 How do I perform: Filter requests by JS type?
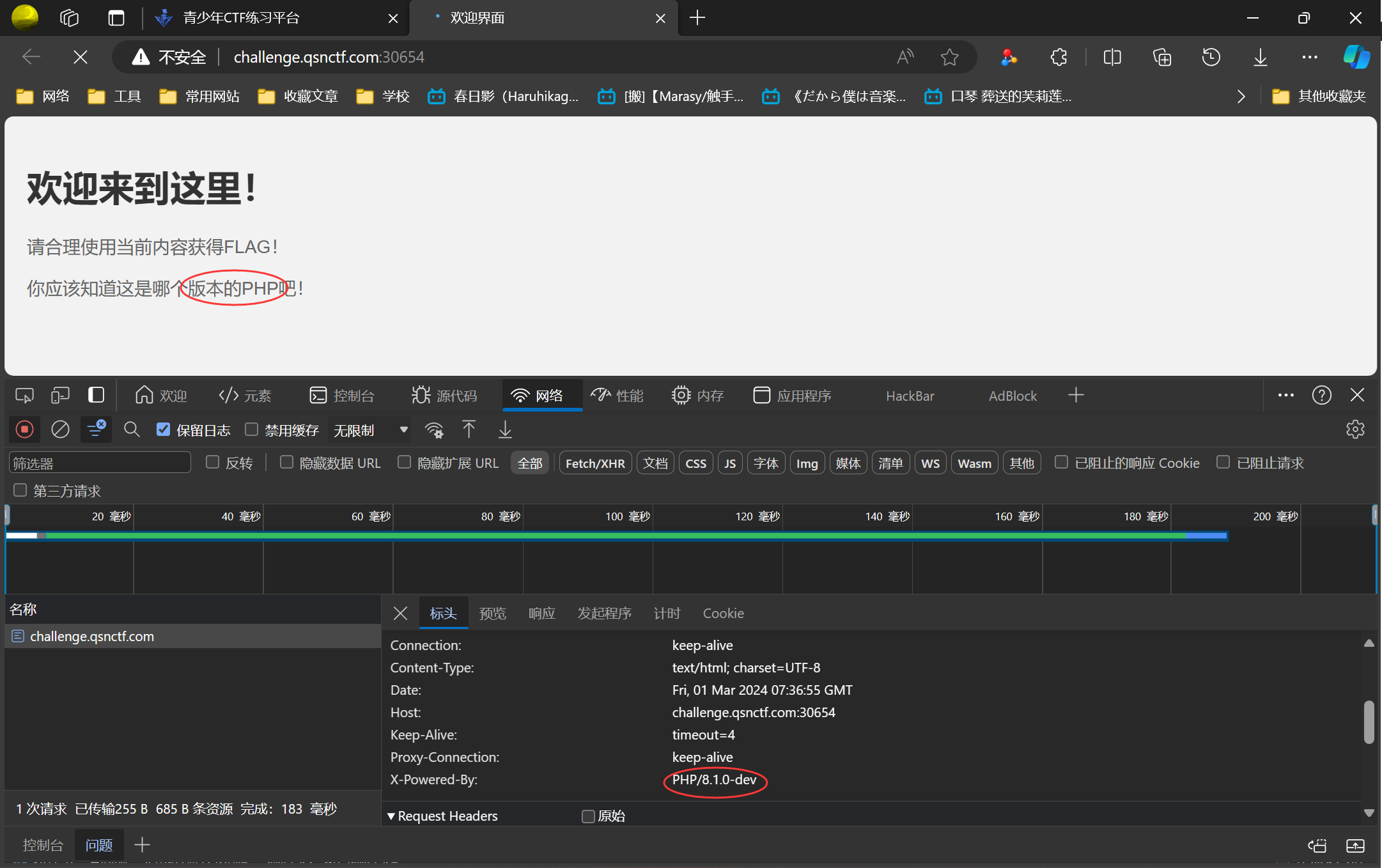(x=730, y=463)
